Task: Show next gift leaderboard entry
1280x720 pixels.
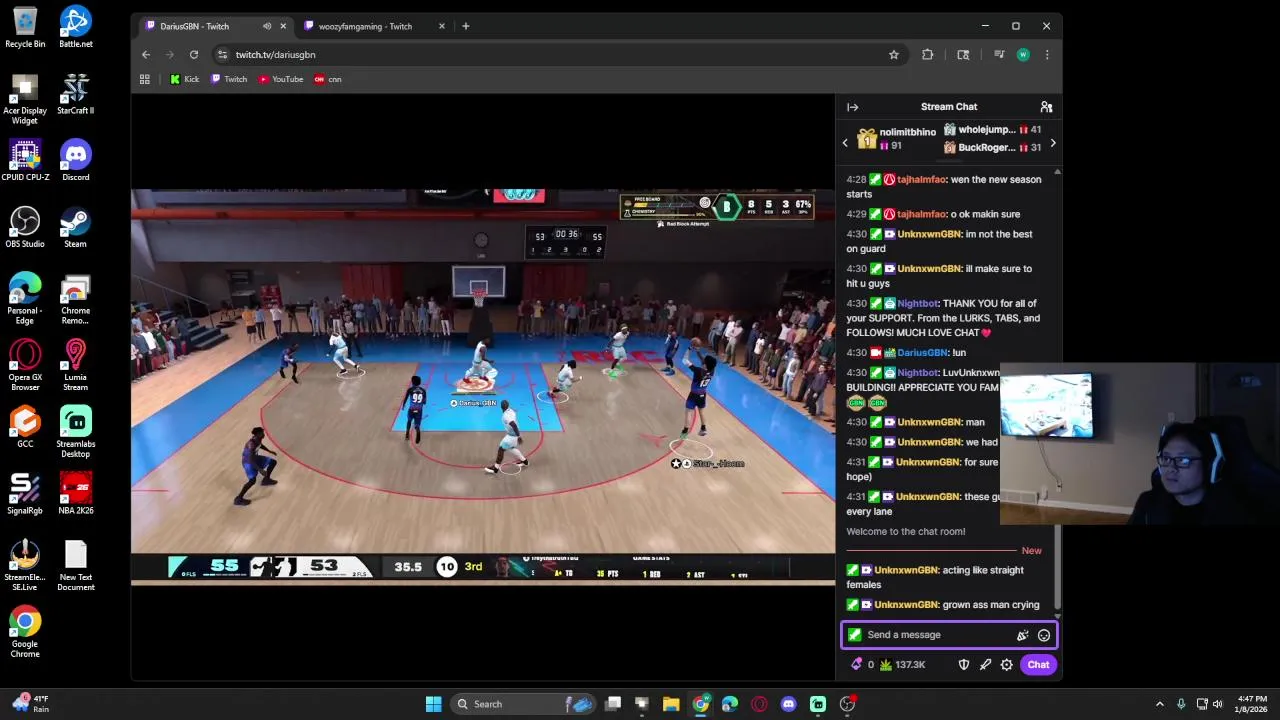Action: coord(1052,143)
